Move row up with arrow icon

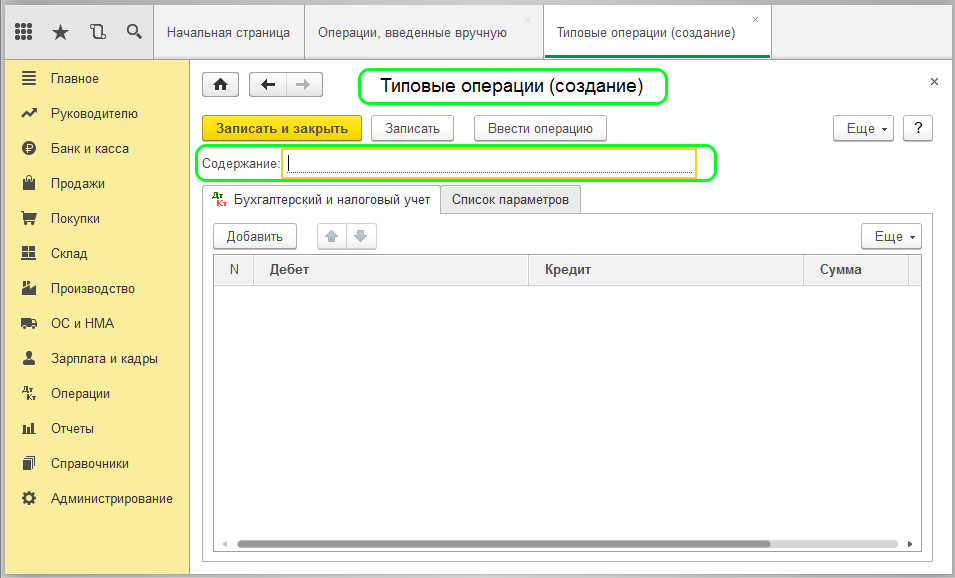tap(332, 236)
